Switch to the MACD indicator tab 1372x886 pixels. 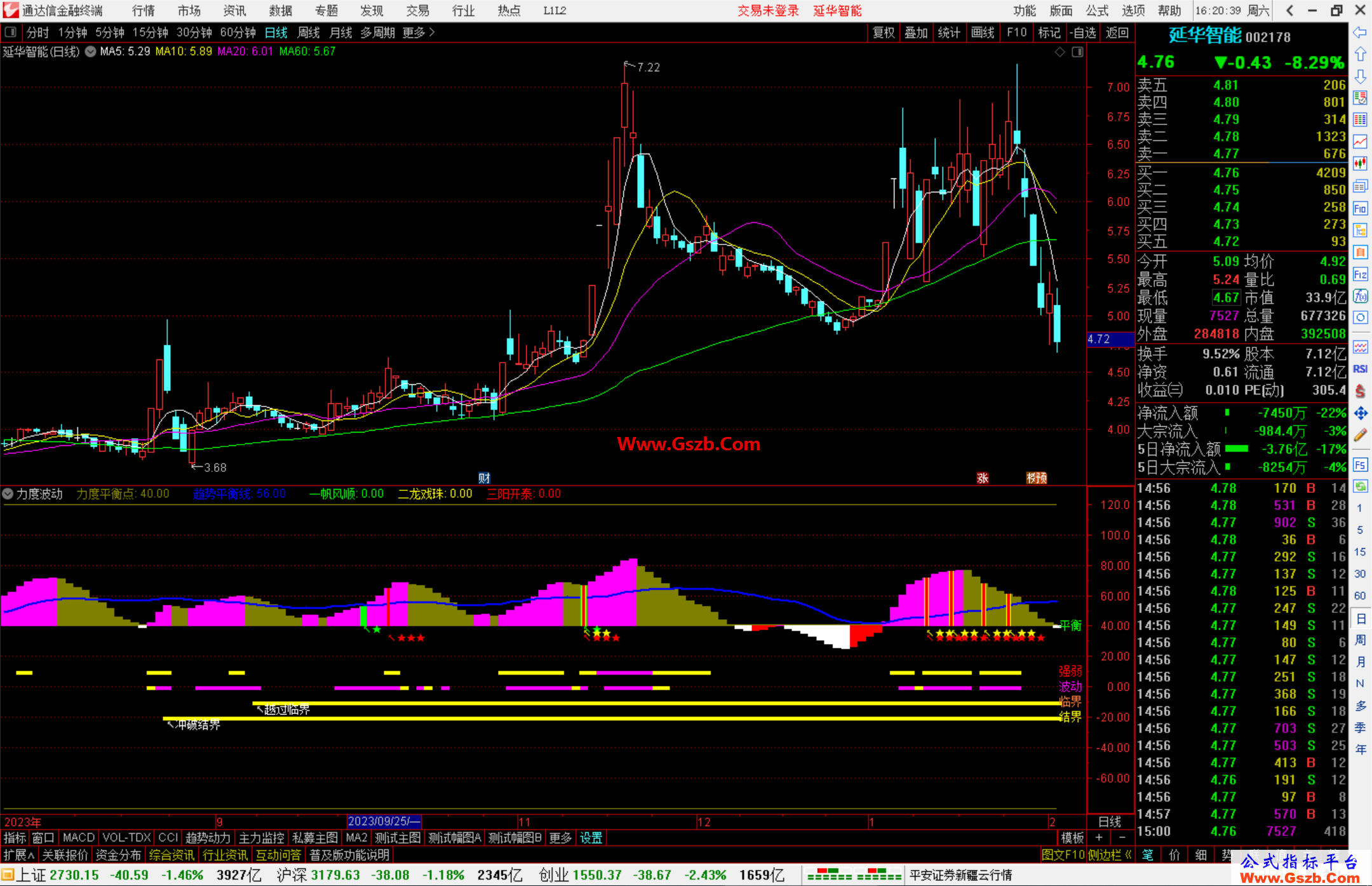[79, 838]
